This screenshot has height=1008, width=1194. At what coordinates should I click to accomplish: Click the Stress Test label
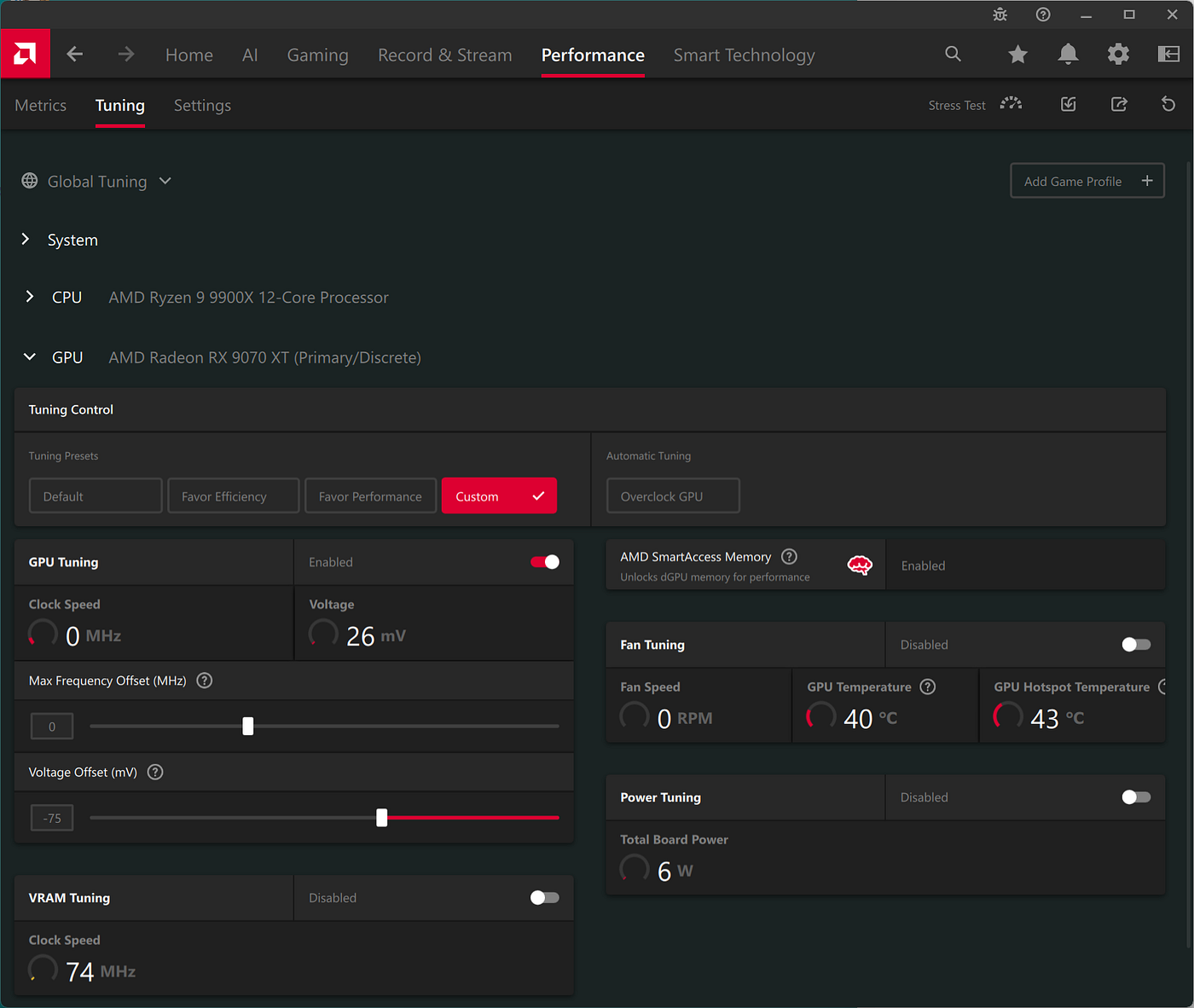[957, 105]
